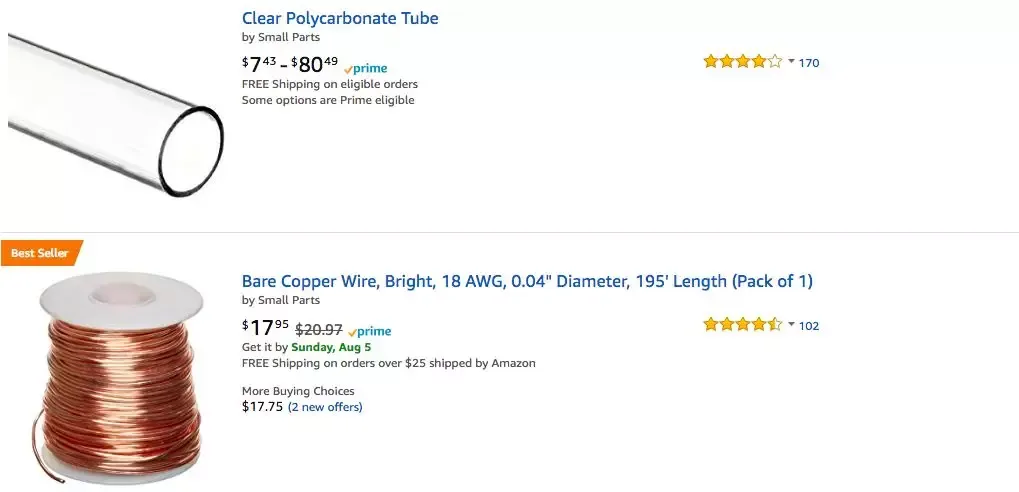Screen dimensions: 1019x492
Task: Click the 4.5-star rating for the copper wire
Action: 742,325
